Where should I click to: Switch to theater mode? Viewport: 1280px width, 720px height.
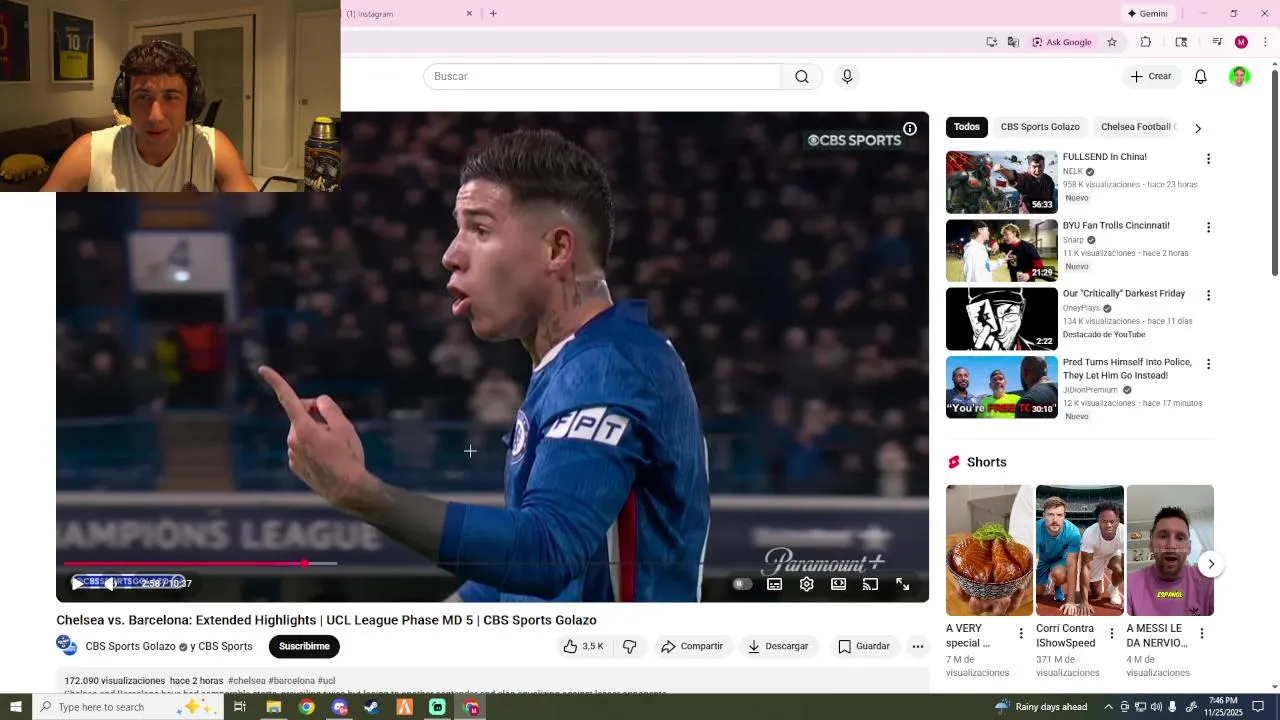tap(839, 584)
